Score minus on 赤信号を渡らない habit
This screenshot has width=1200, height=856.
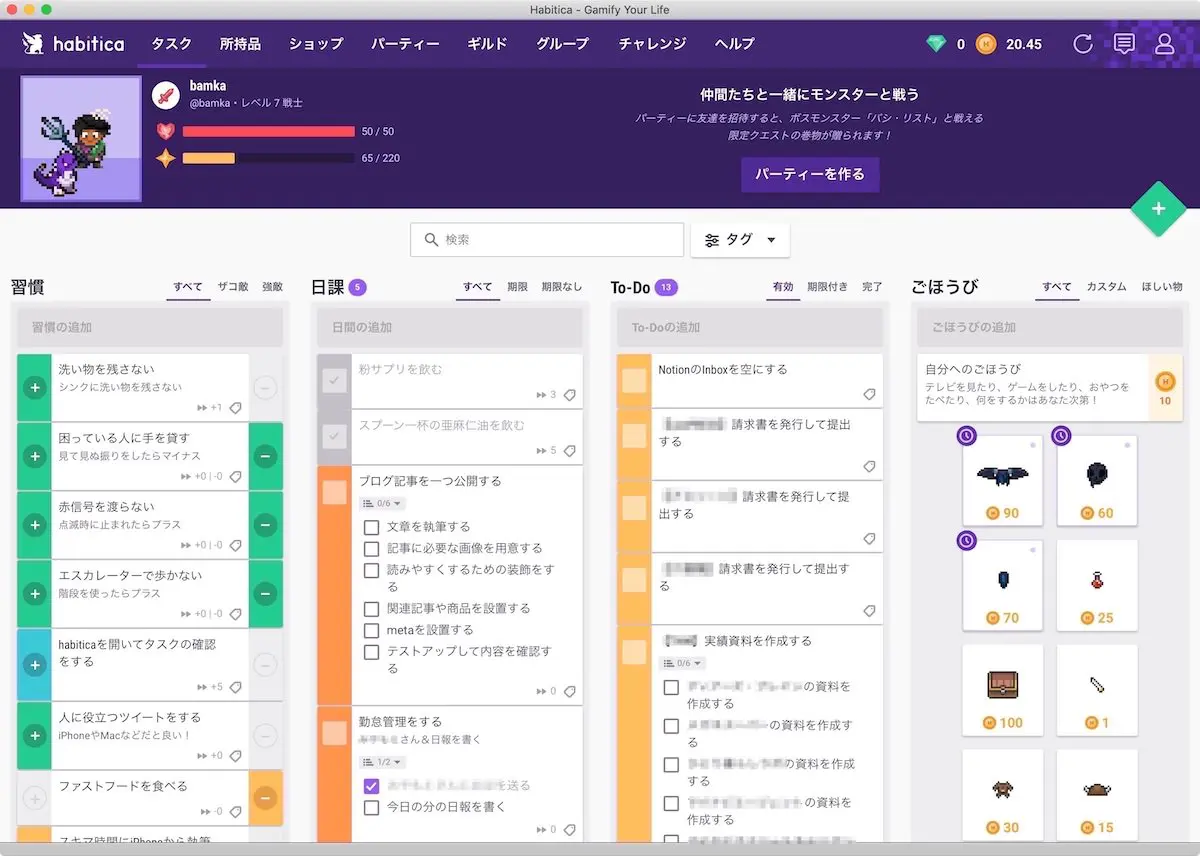coord(265,525)
